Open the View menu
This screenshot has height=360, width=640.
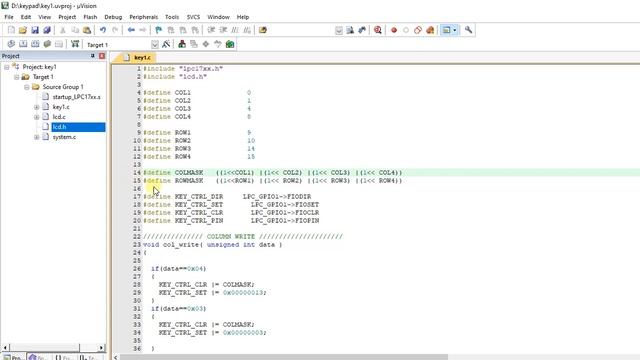44,17
